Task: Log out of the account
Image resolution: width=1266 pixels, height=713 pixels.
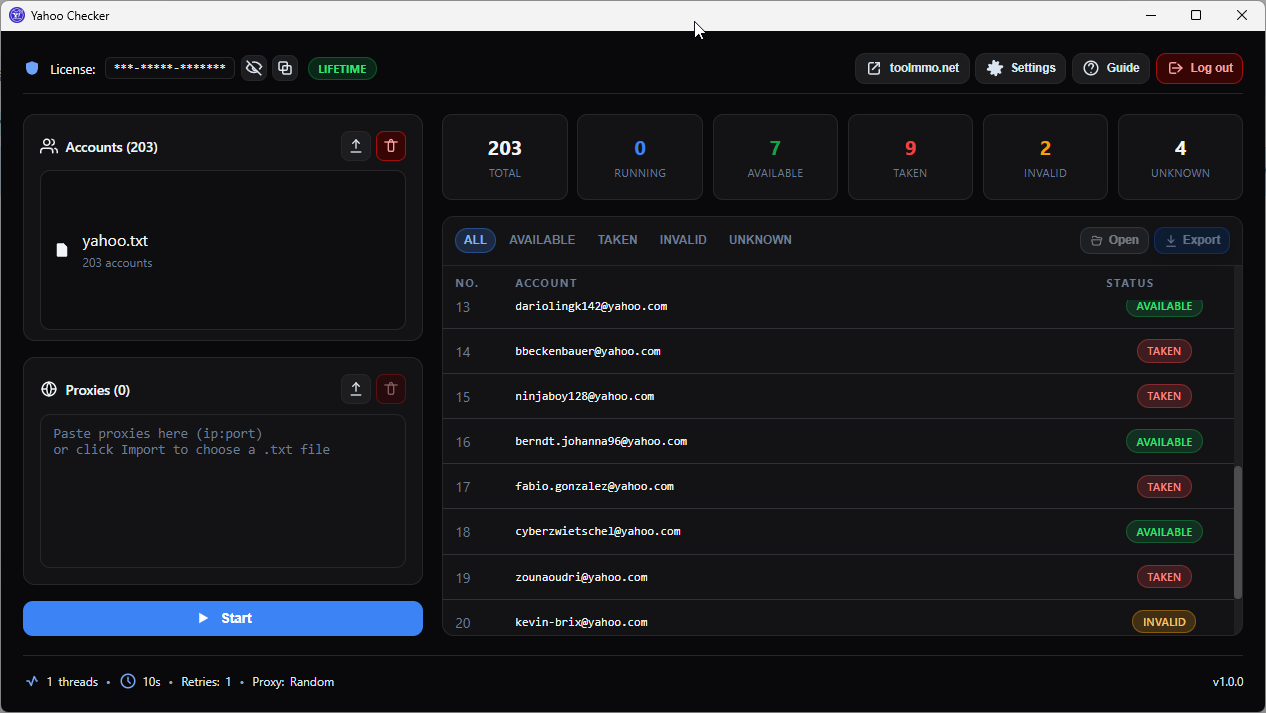Action: coord(1199,68)
